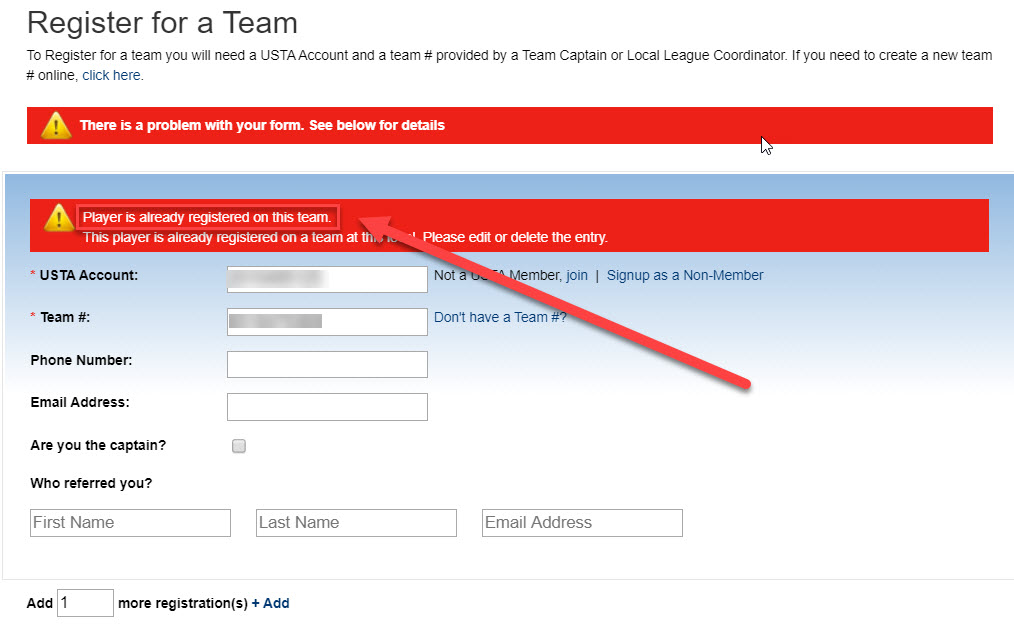This screenshot has width=1014, height=635.
Task: Focus the USTA Account input field
Action: [x=327, y=279]
